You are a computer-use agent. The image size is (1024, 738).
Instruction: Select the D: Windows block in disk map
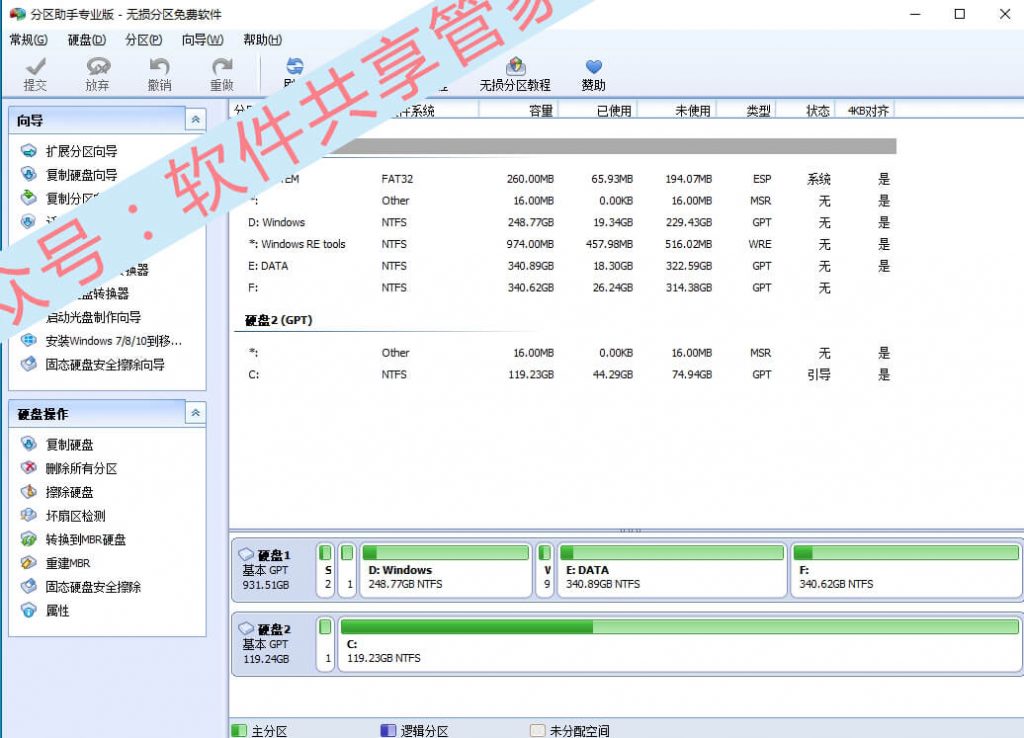click(x=445, y=571)
